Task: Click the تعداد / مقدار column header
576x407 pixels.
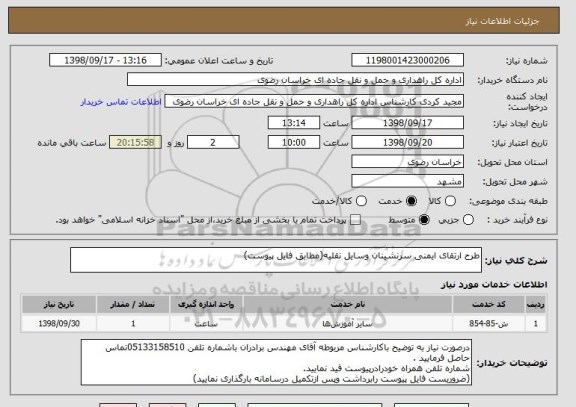Action: pyautogui.click(x=133, y=304)
